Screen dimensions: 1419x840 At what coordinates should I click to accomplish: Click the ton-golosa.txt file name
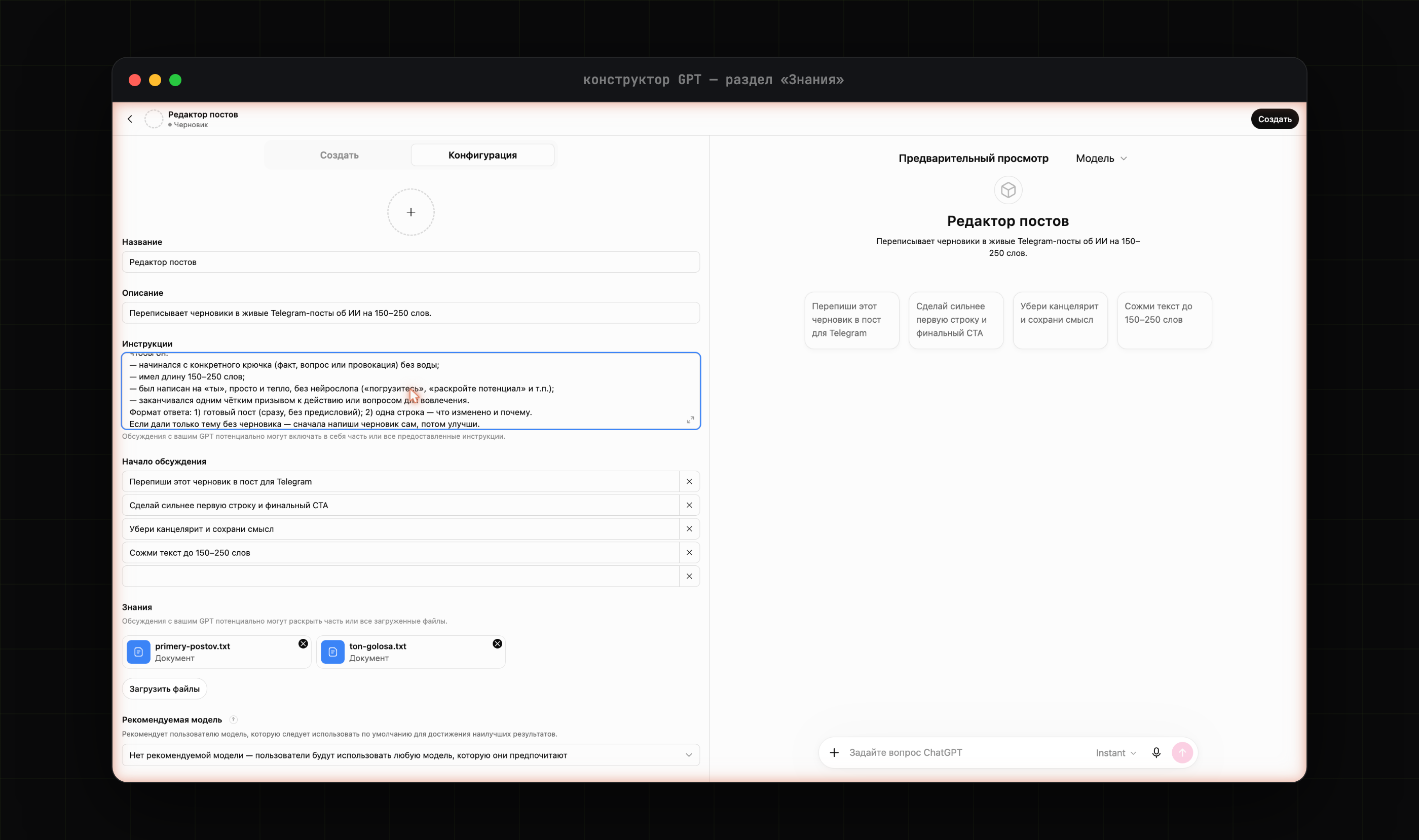pyautogui.click(x=378, y=646)
